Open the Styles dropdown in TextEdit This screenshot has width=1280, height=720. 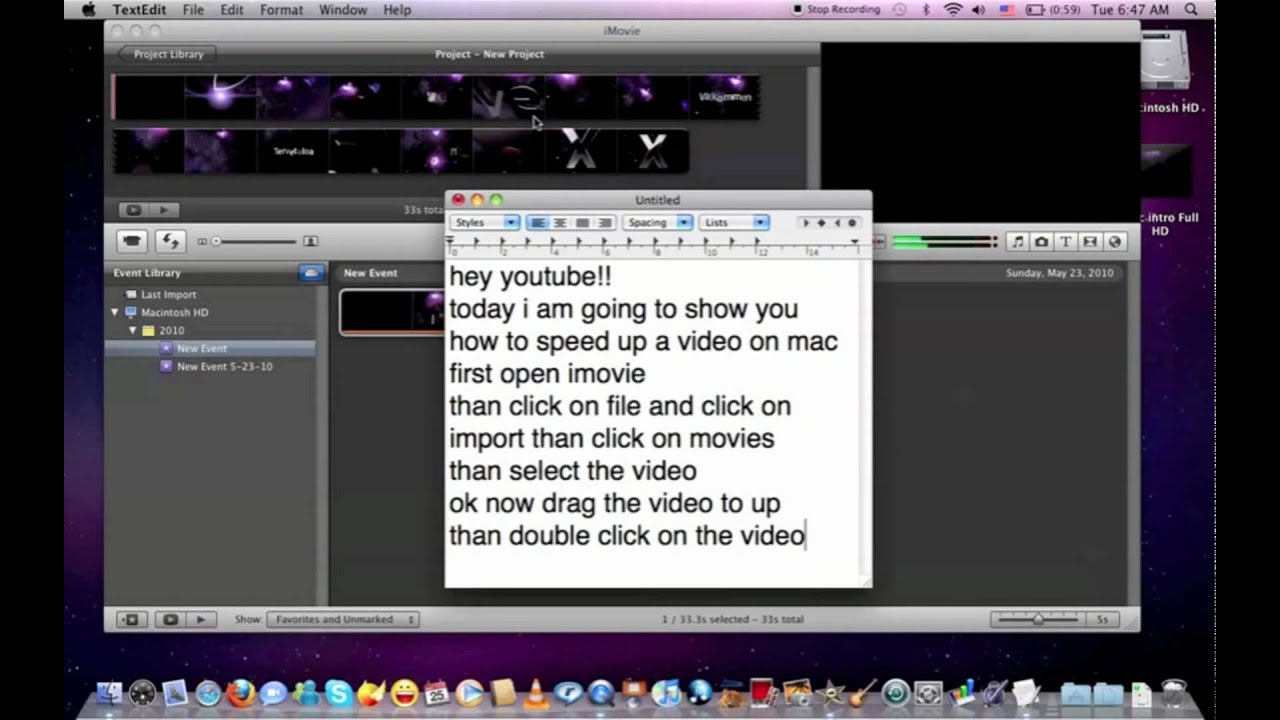484,223
